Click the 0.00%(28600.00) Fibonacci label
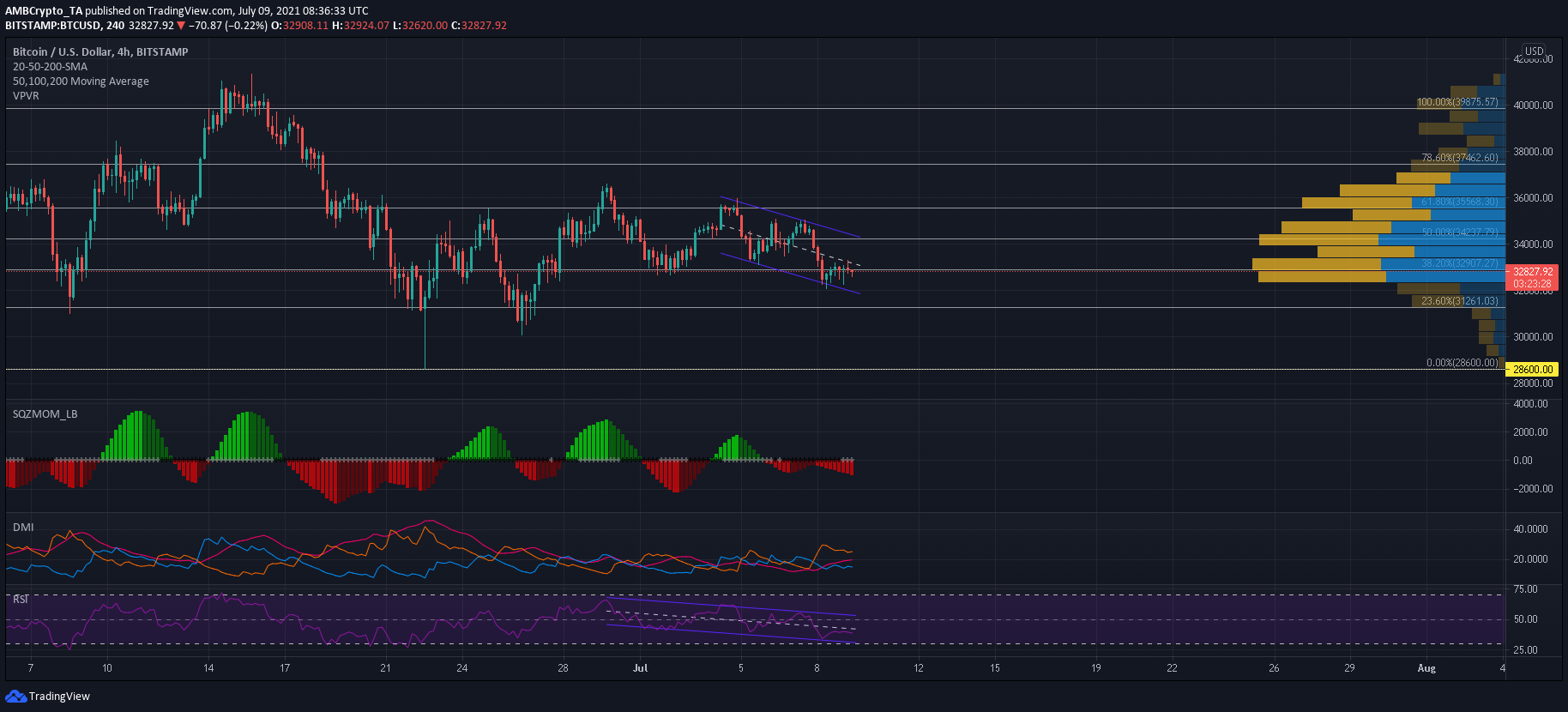The width and height of the screenshot is (1568, 712). point(1462,363)
